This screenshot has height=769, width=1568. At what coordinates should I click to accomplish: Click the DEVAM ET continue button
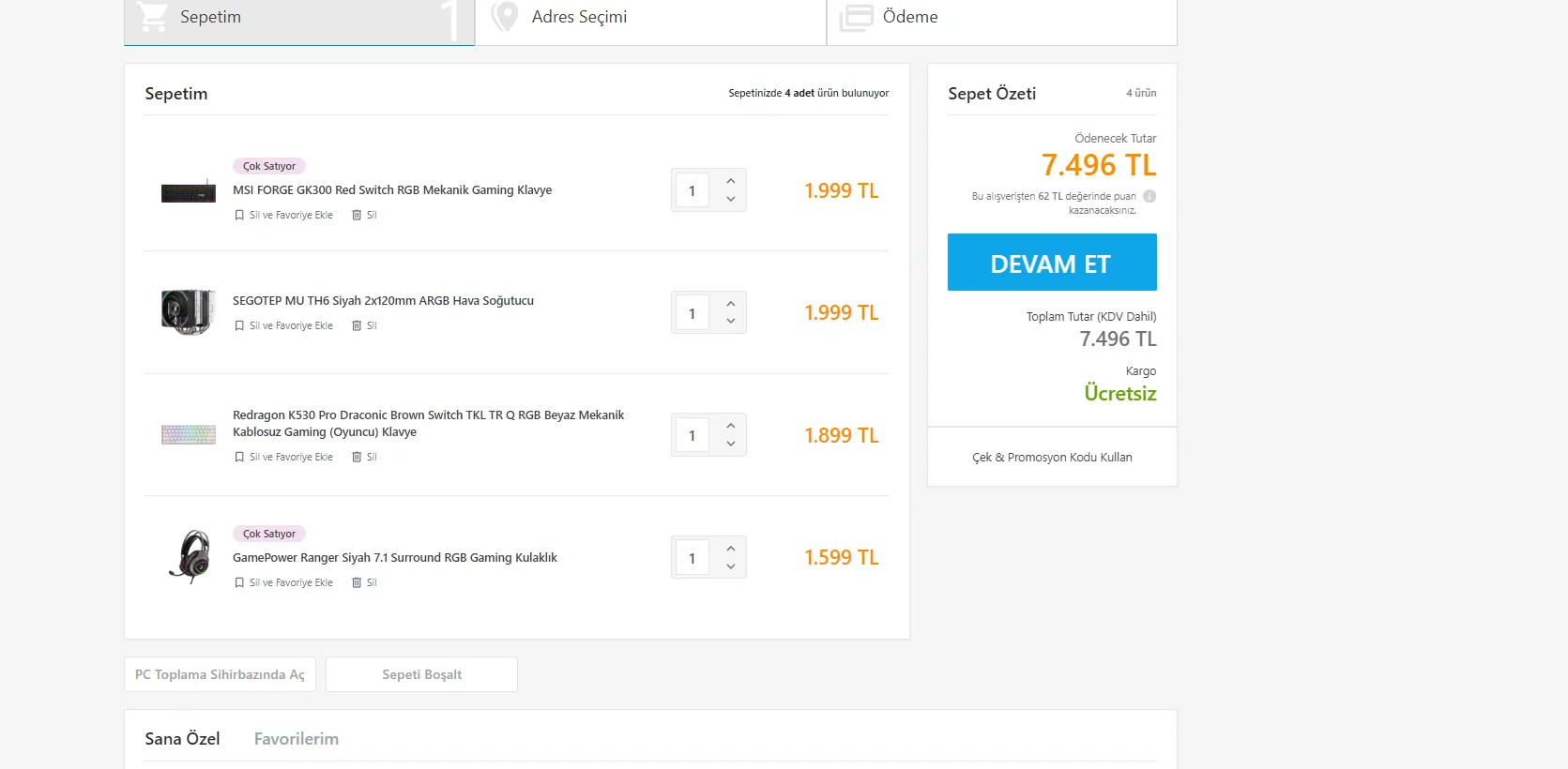coord(1052,263)
